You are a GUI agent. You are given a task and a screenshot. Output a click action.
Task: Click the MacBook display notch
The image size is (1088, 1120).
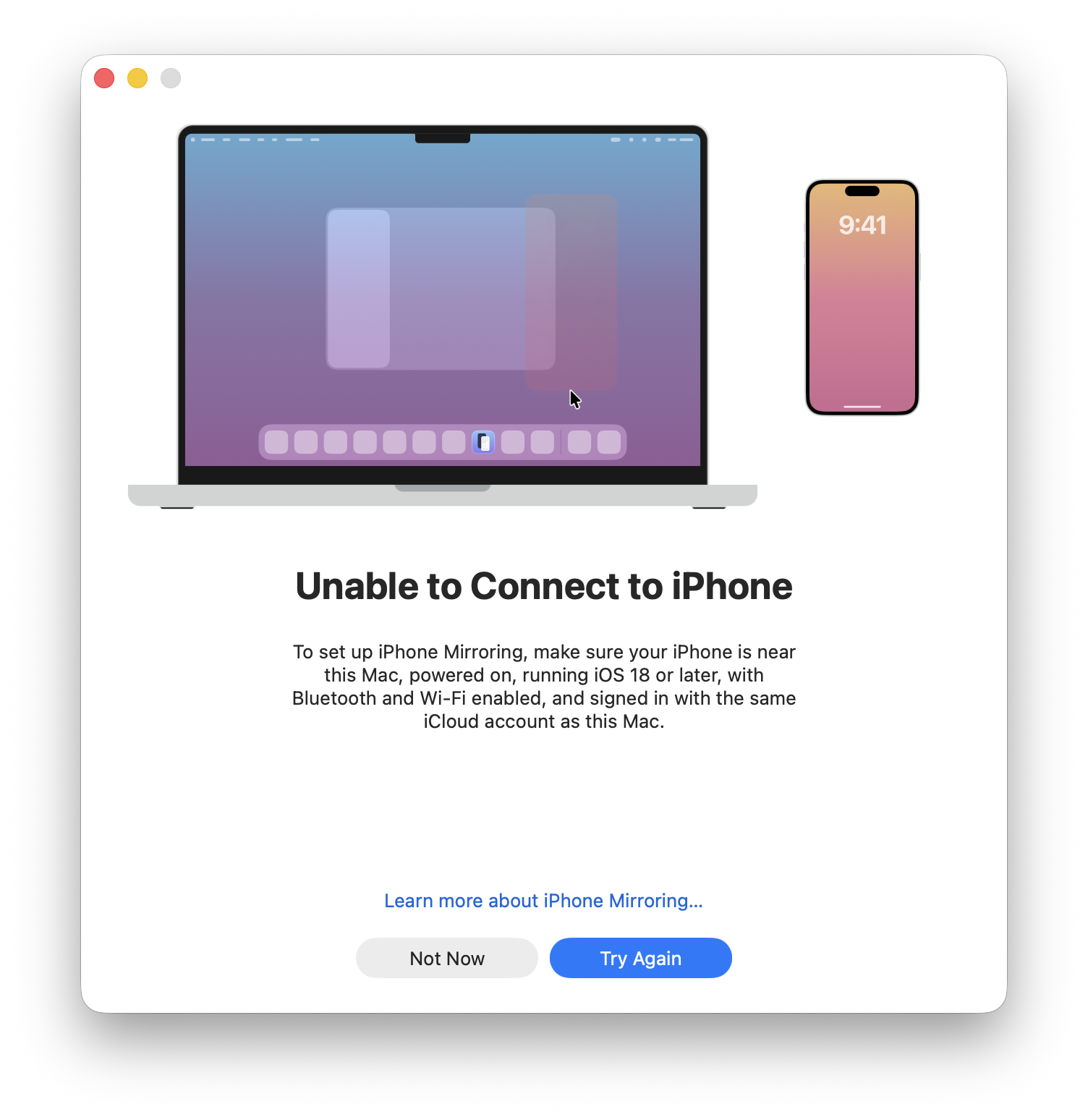443,138
